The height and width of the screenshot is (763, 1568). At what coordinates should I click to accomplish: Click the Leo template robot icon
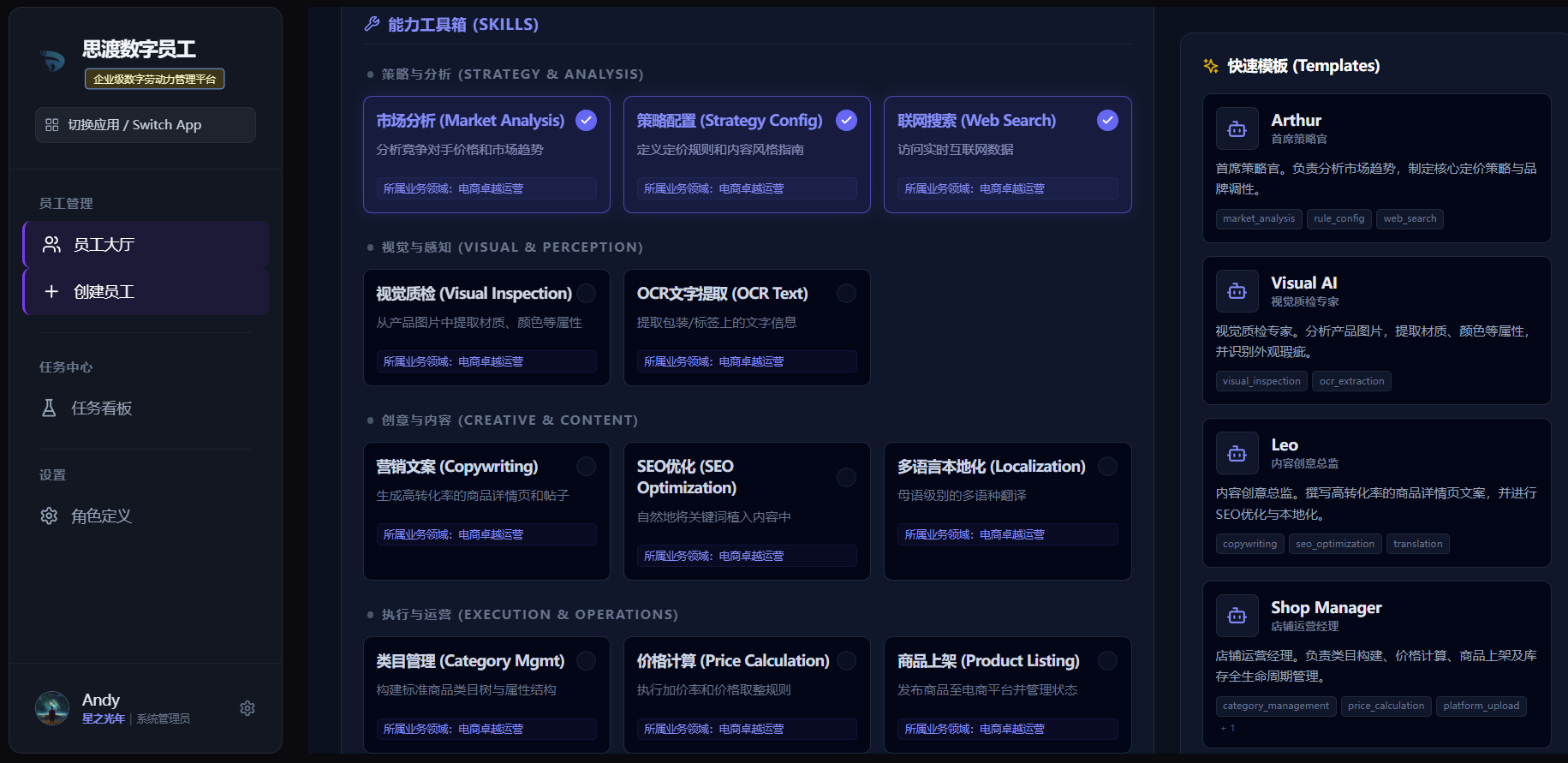click(x=1237, y=454)
